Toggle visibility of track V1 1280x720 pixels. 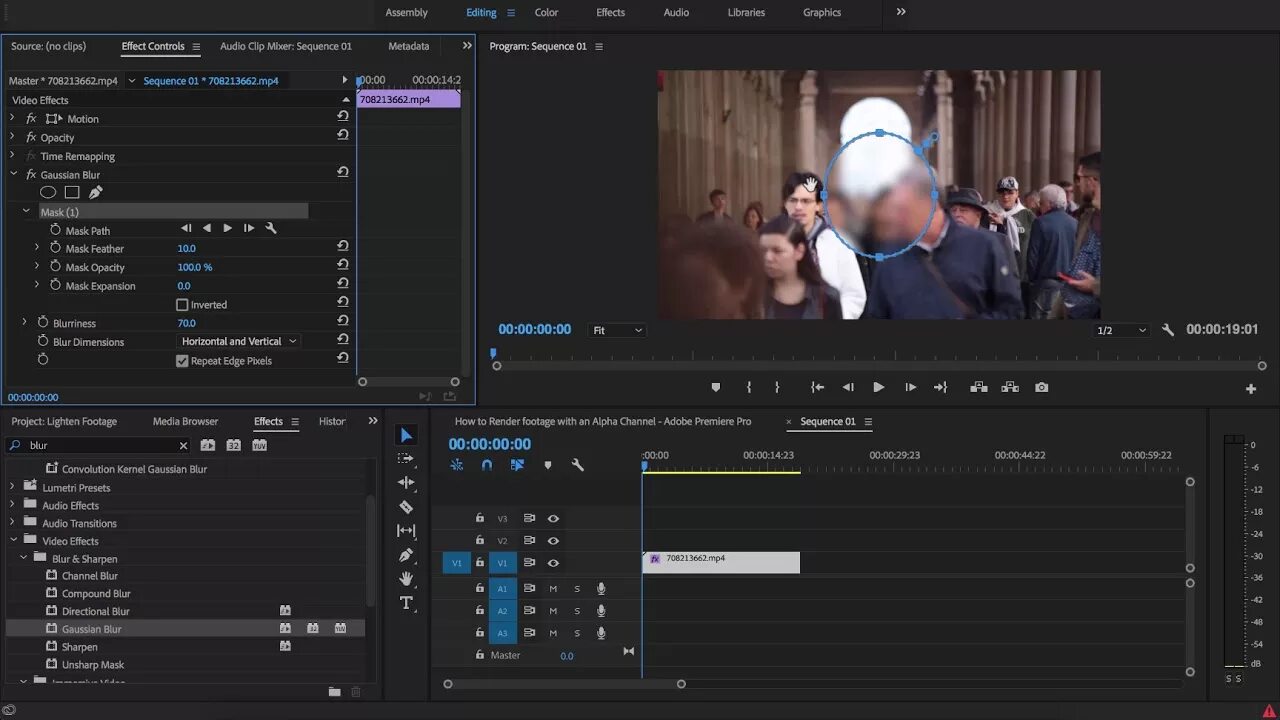coord(553,563)
